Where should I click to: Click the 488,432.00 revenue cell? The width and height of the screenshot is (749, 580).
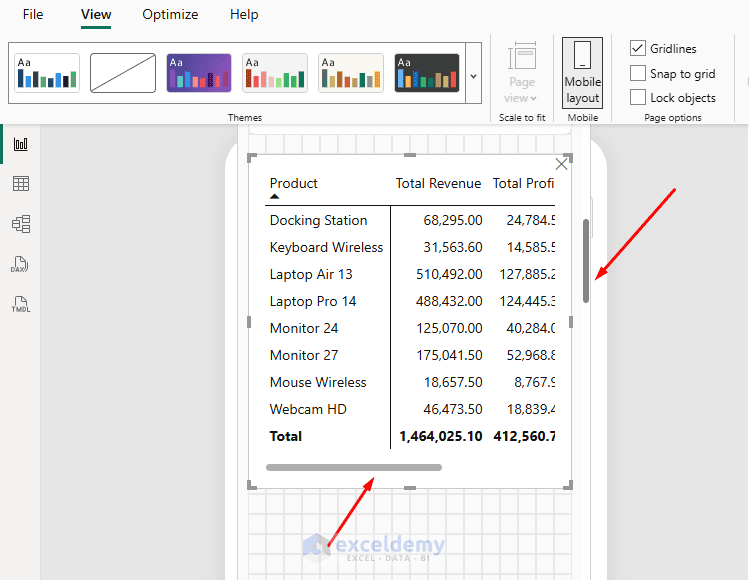(449, 301)
